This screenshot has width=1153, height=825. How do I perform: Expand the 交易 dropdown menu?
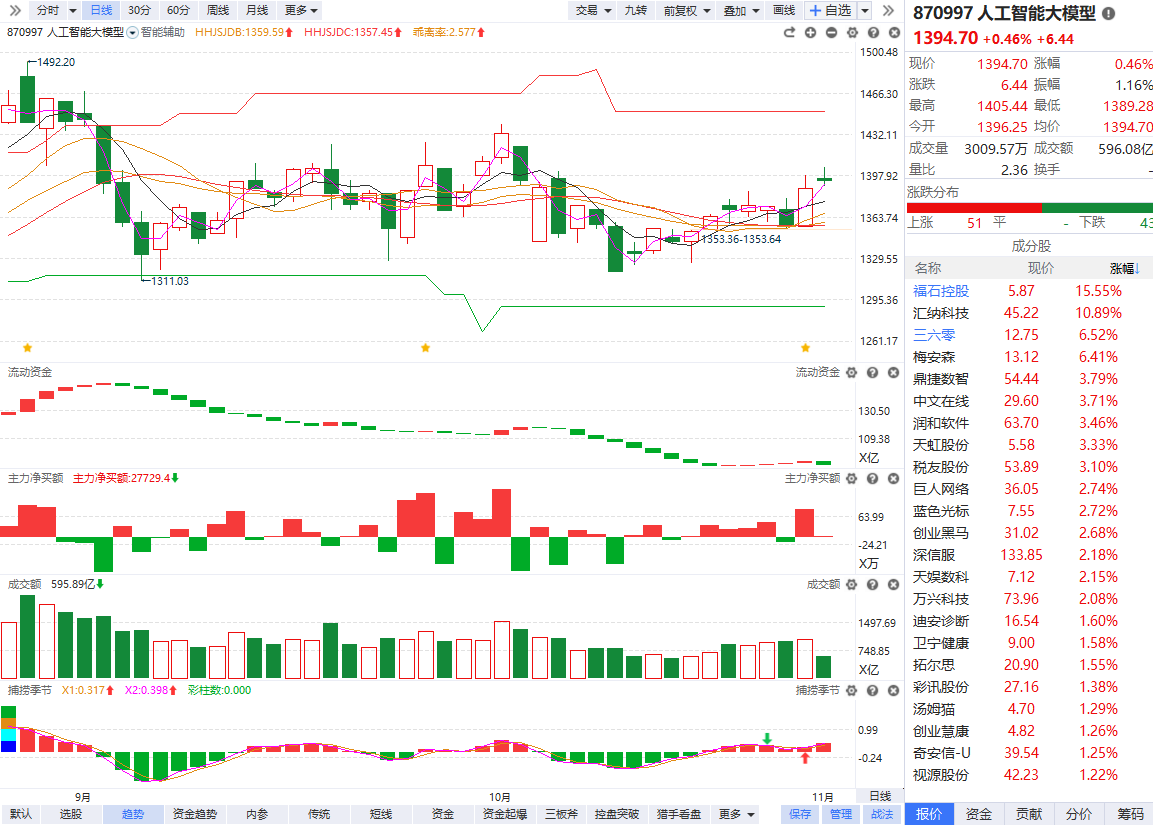coord(592,10)
